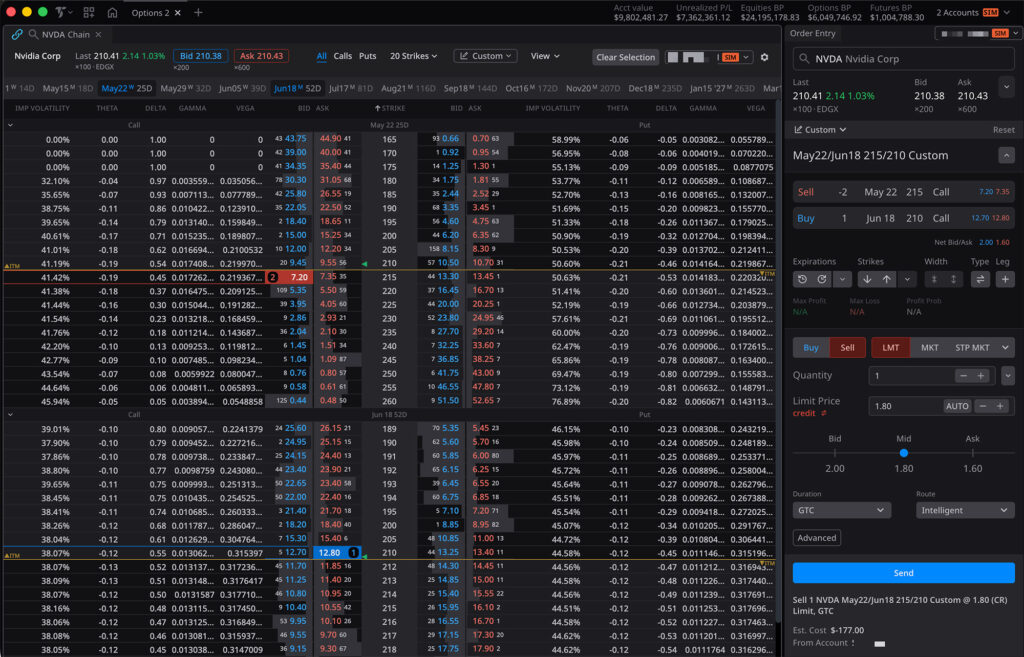This screenshot has width=1024, height=657.
Task: Move strikes up arrow
Action: [x=886, y=279]
